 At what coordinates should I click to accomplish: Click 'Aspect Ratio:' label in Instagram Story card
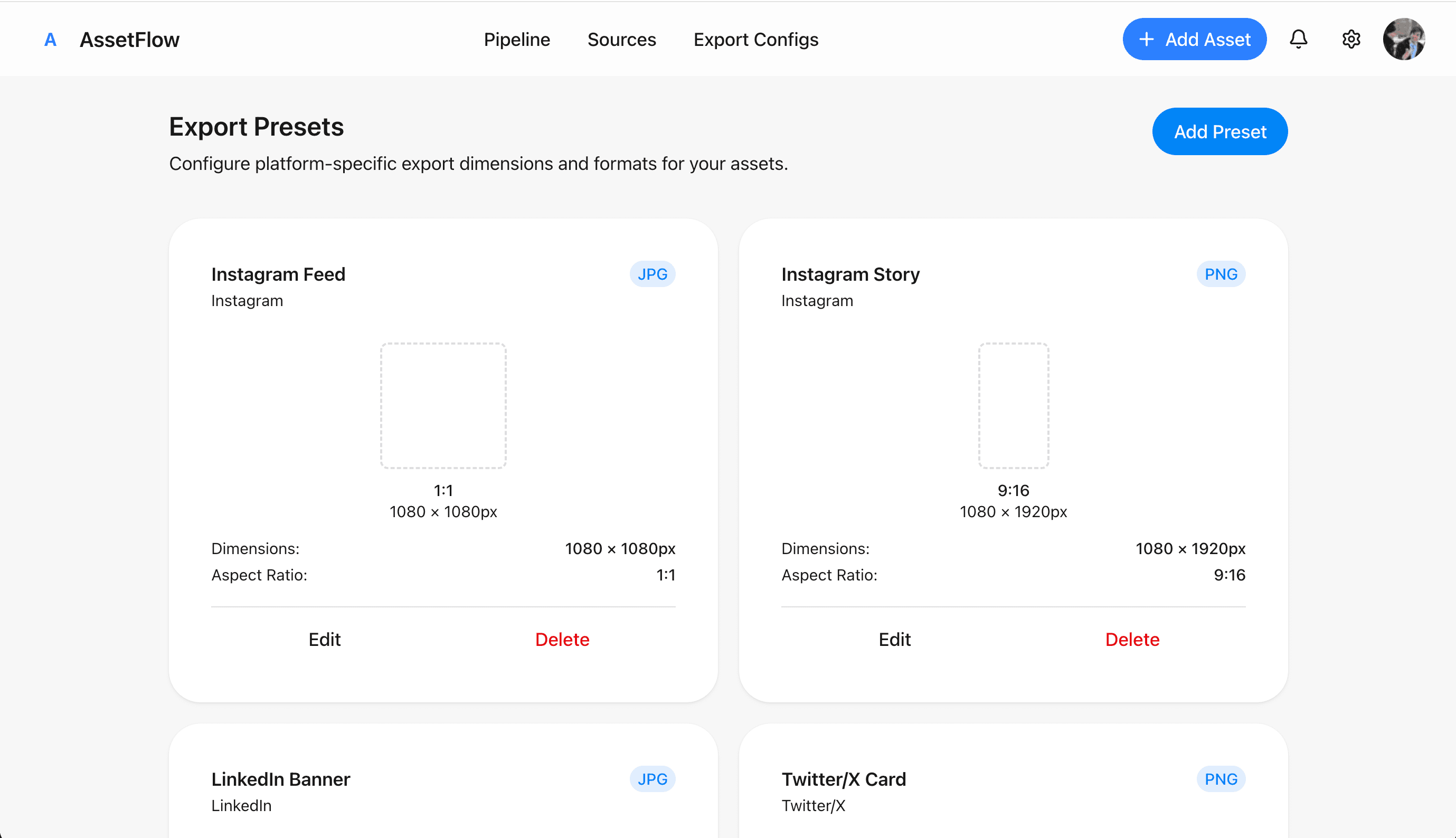tap(829, 575)
